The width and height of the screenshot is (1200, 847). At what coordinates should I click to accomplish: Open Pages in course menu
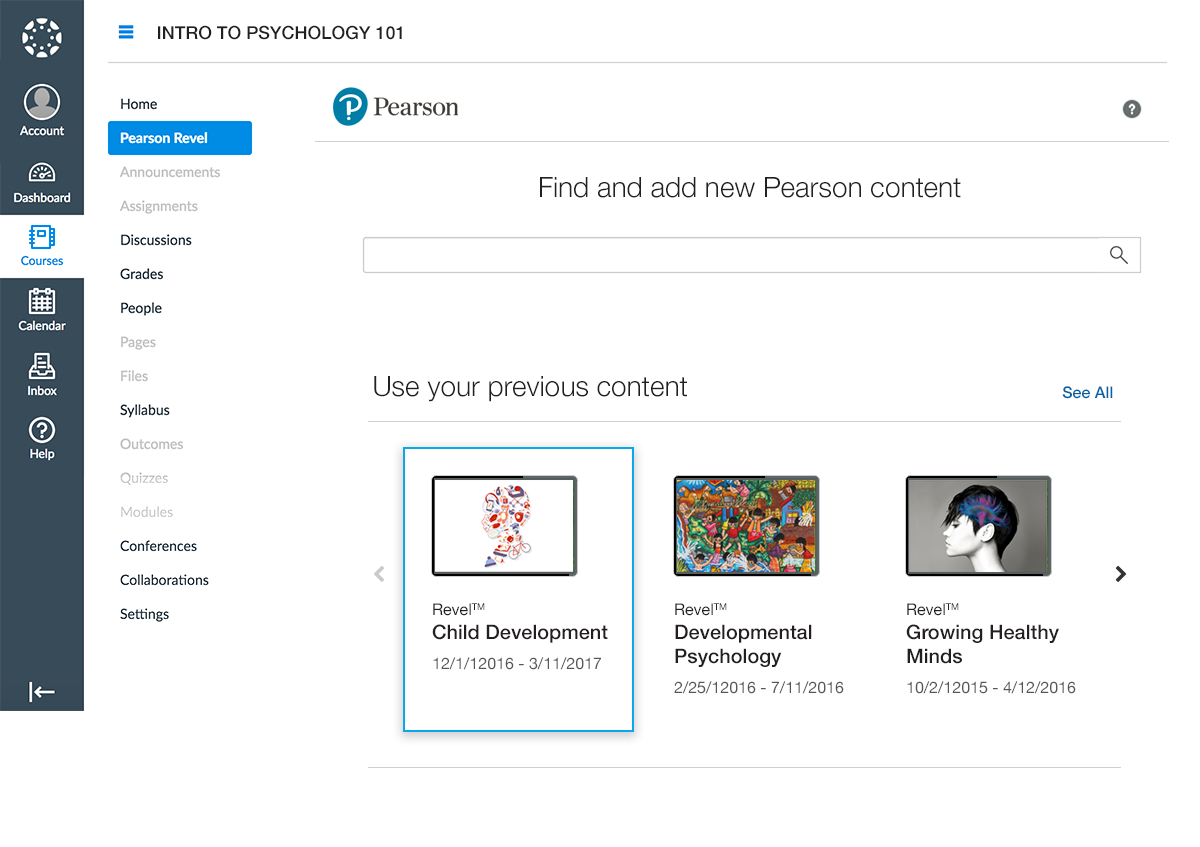[x=138, y=342]
